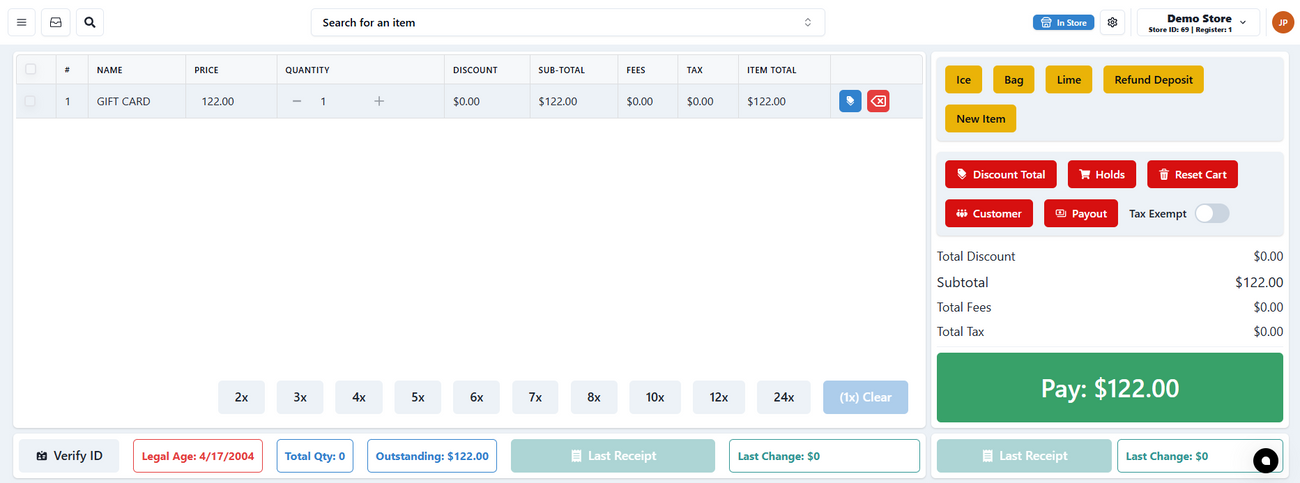Viewport: 1300px width, 483px height.
Task: Click the magnifying glass search icon
Action: pos(89,22)
